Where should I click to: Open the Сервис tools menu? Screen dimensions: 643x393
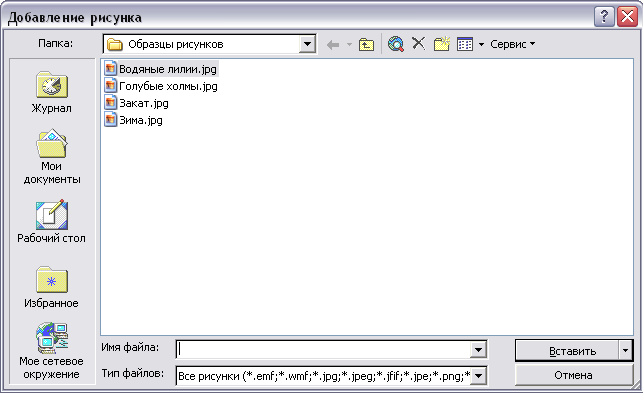[513, 44]
